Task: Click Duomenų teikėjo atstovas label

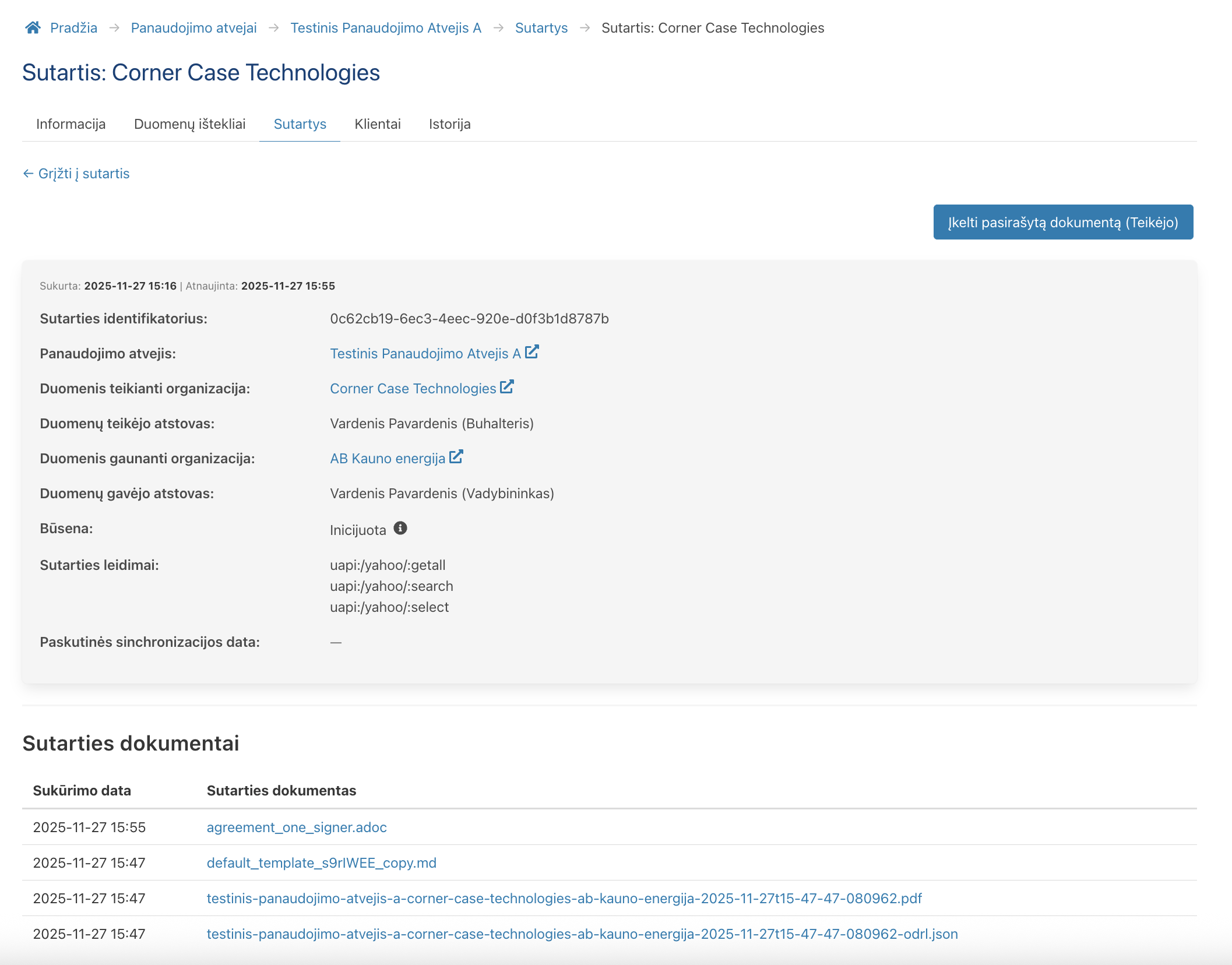Action: coord(127,424)
